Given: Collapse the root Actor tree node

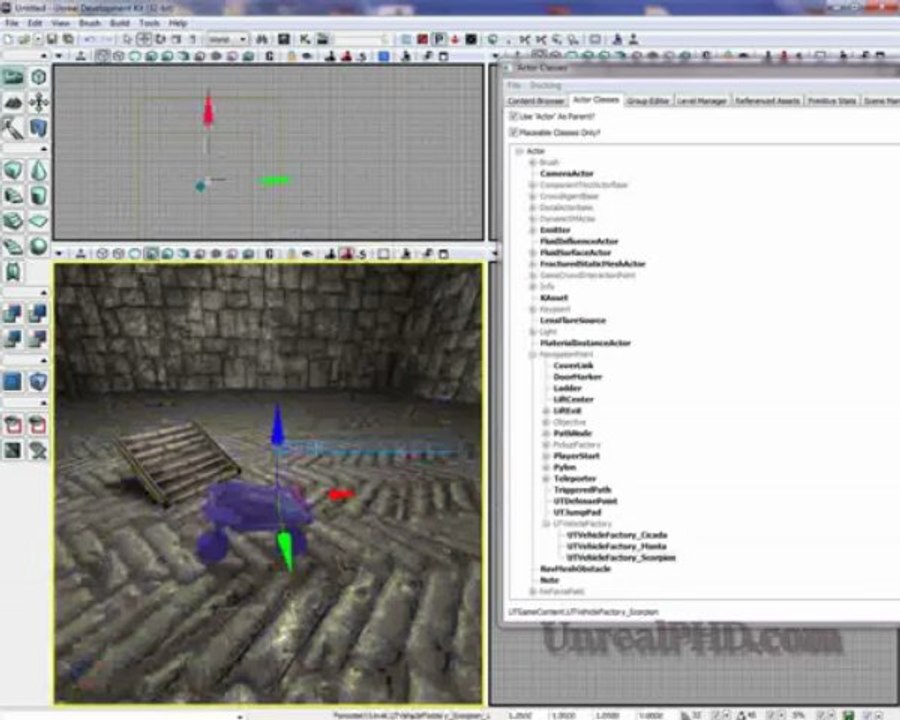Looking at the screenshot, I should click(x=519, y=151).
